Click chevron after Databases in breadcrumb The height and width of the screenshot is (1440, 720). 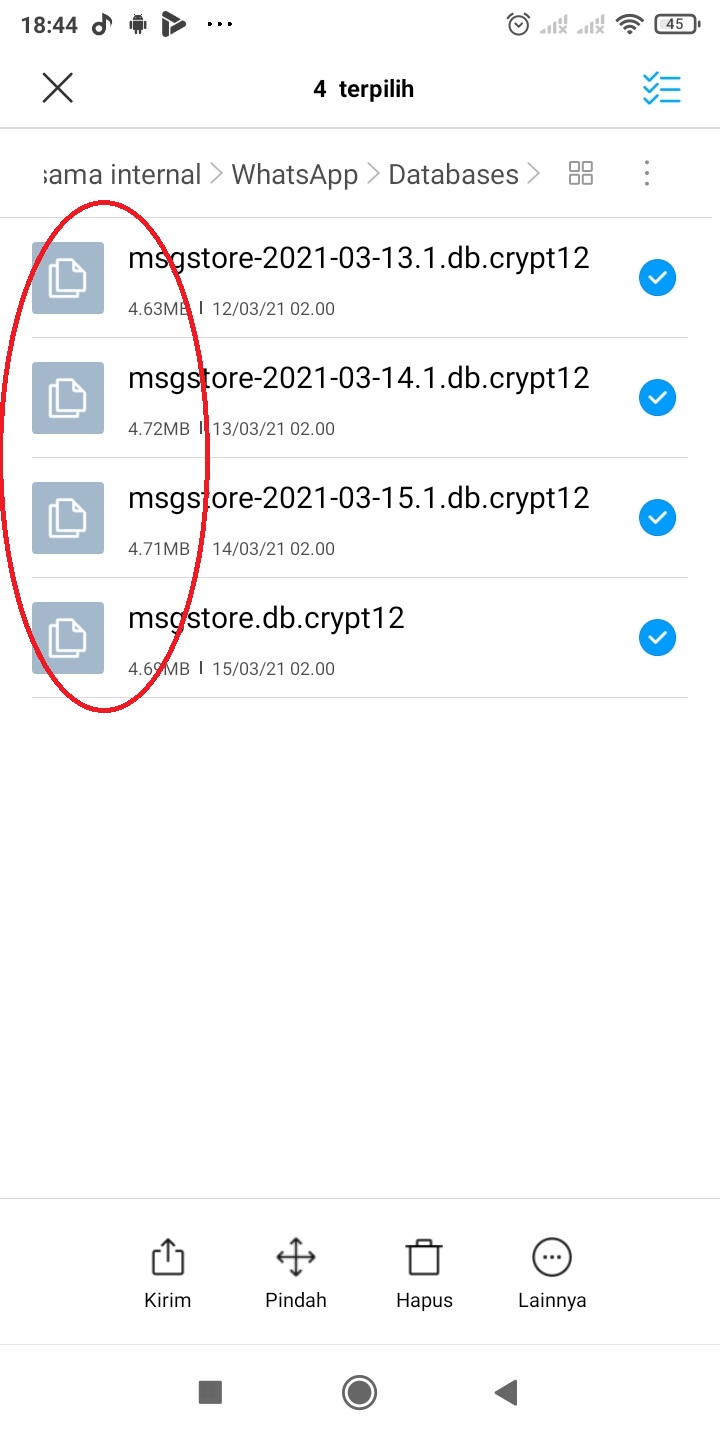533,174
